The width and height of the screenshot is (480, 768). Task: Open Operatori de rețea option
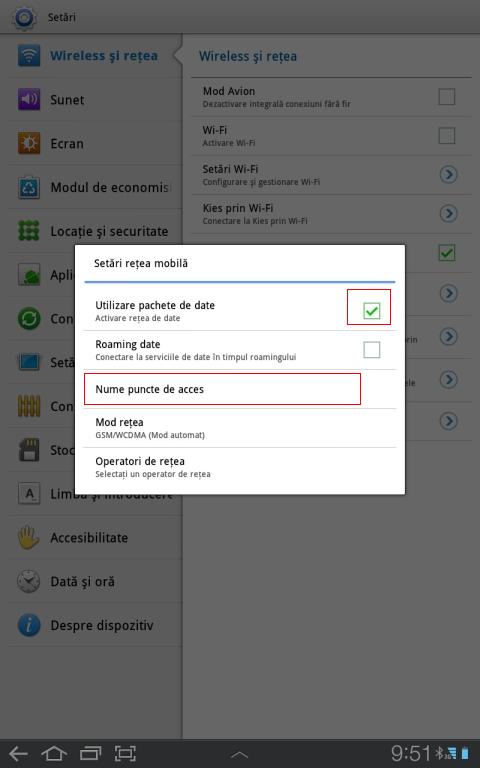(x=240, y=467)
